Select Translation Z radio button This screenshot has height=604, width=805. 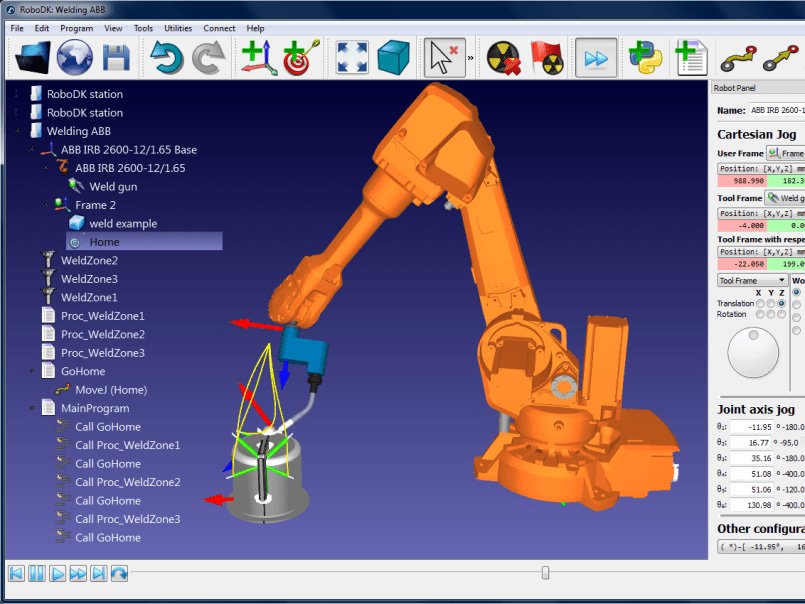pos(781,304)
